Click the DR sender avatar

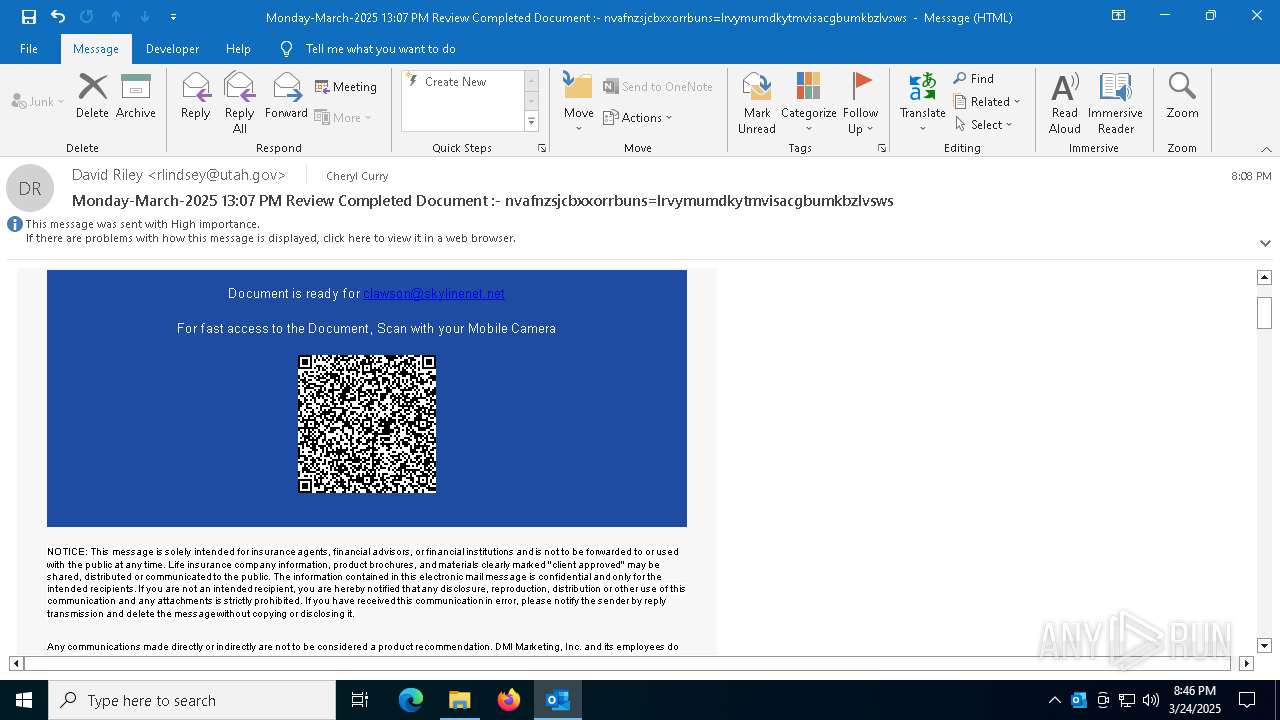[30, 188]
